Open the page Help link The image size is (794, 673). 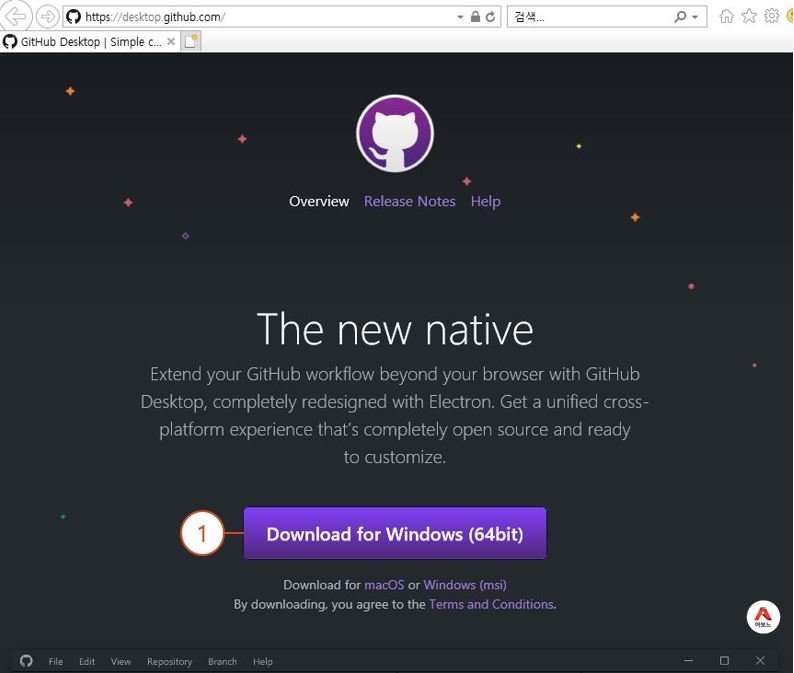(x=486, y=202)
